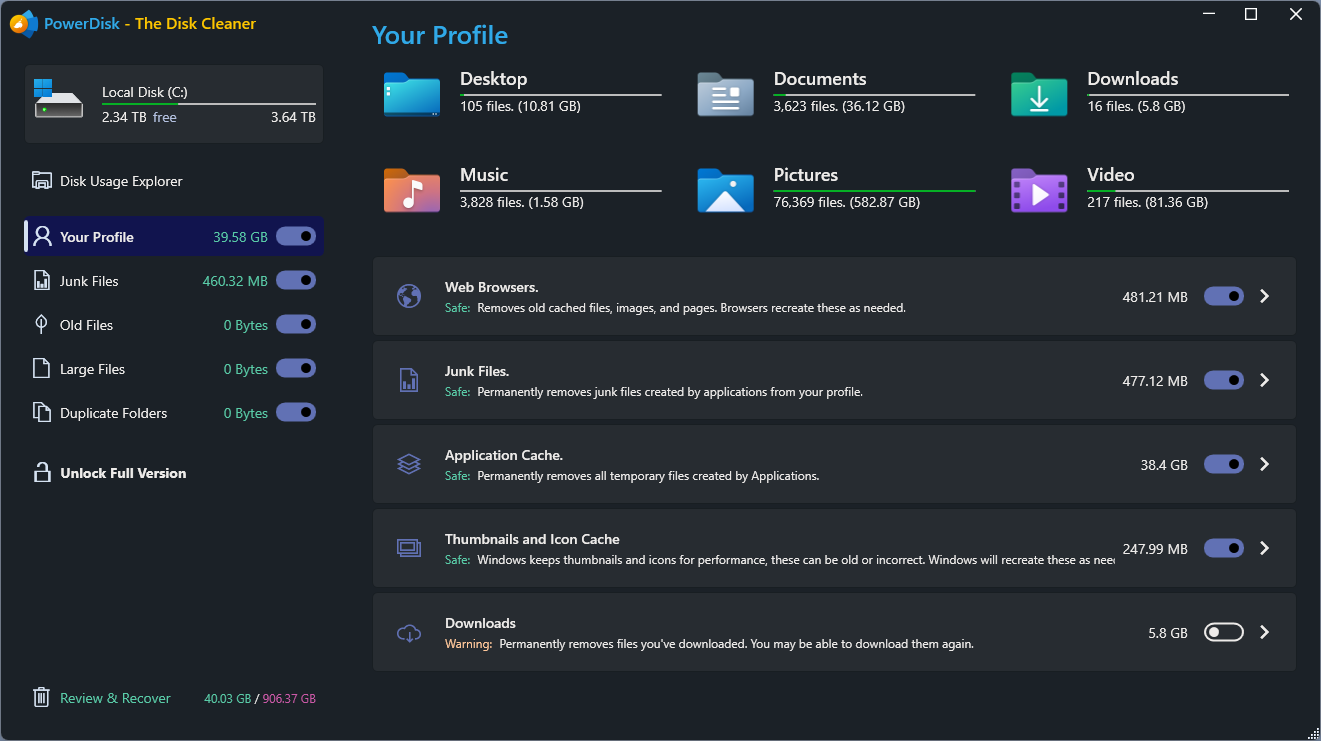
Task: Click the Downloads cloud icon in list
Action: (409, 632)
